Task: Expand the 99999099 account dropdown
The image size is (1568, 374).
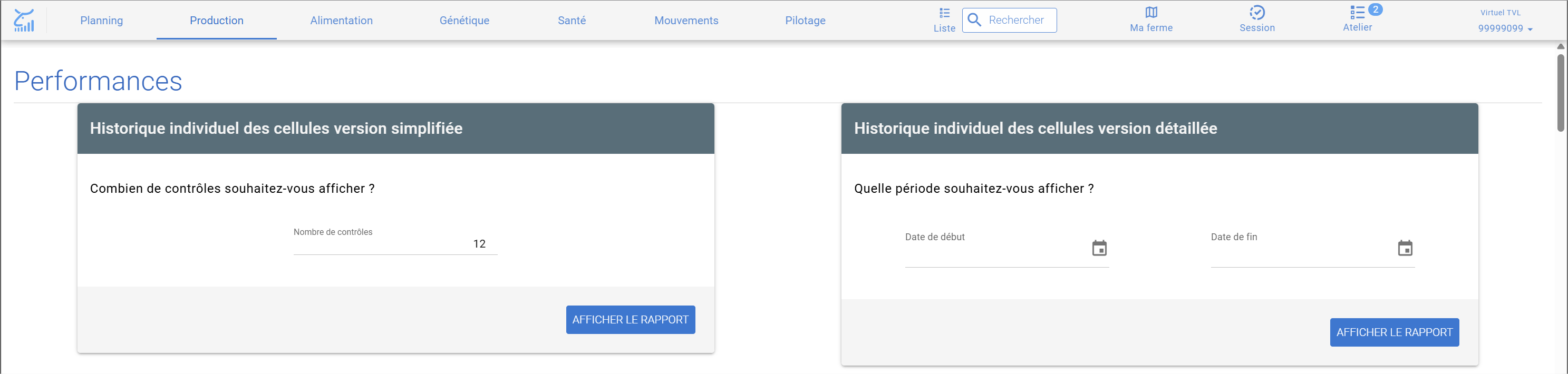Action: tap(1505, 28)
